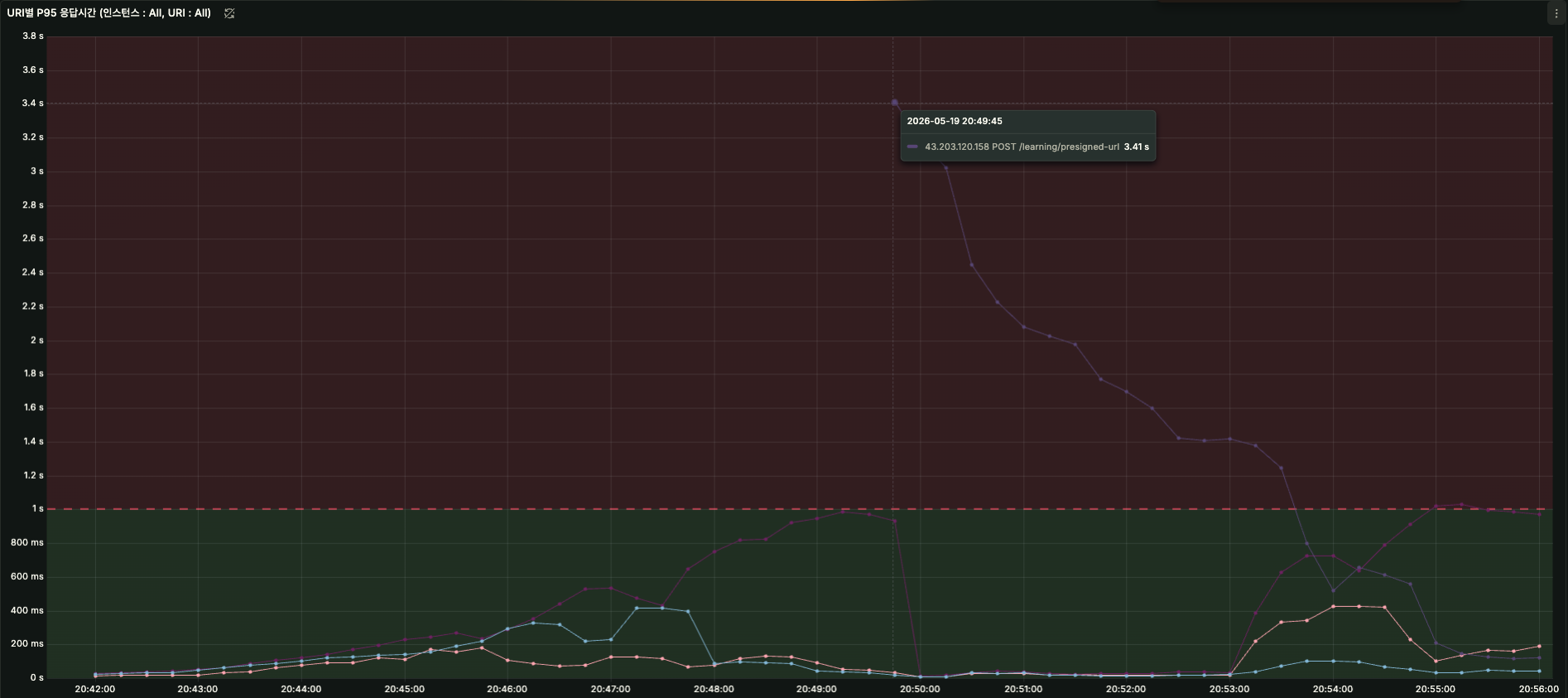
Task: Click the '3.4 s' y-axis label
Action: click(33, 103)
